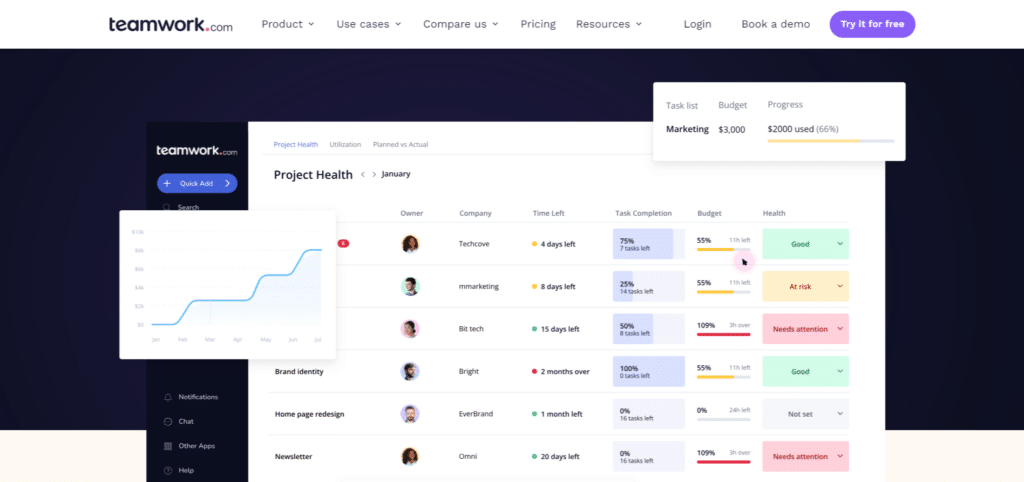Click the plus icon on Quick Add

click(167, 184)
